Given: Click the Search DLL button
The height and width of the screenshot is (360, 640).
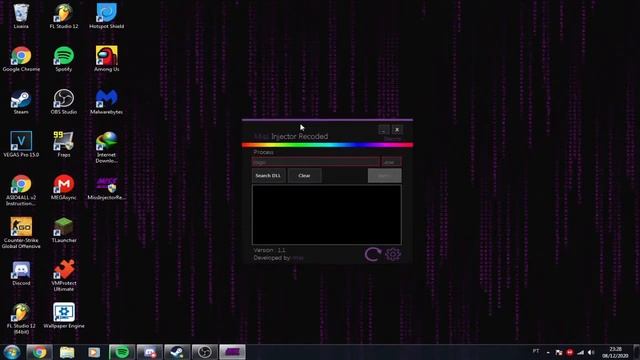Looking at the screenshot, I should click(268, 176).
